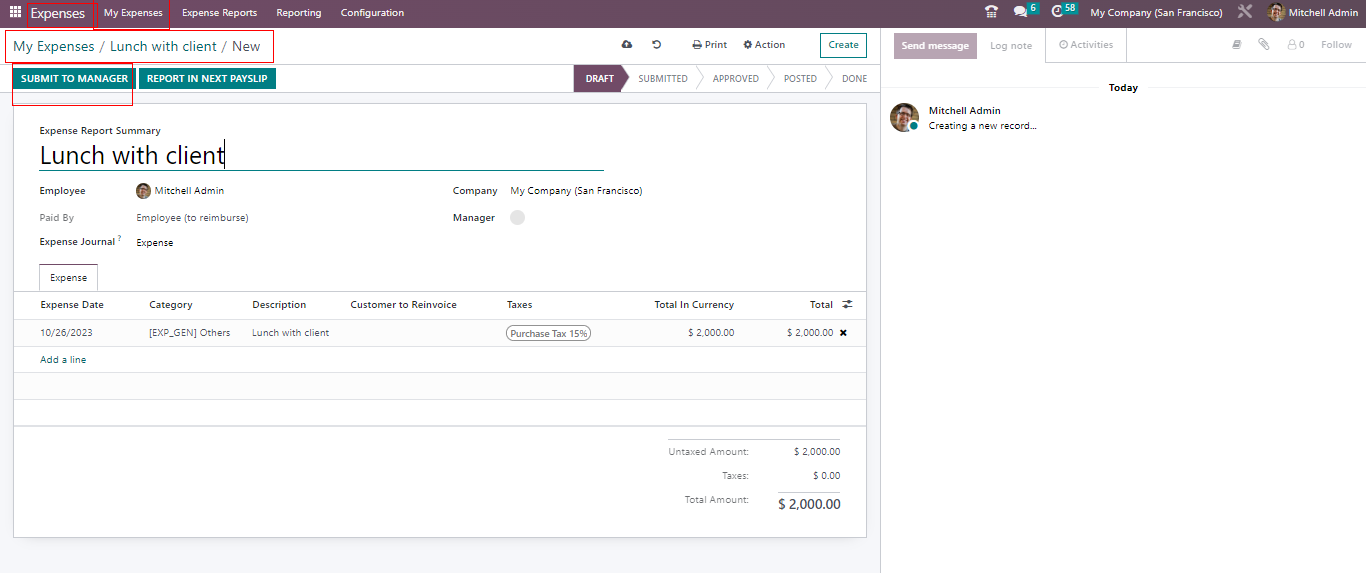Screen dimensions: 1366x573
Task: Click the Expense Report Summary title field
Action: pos(320,155)
